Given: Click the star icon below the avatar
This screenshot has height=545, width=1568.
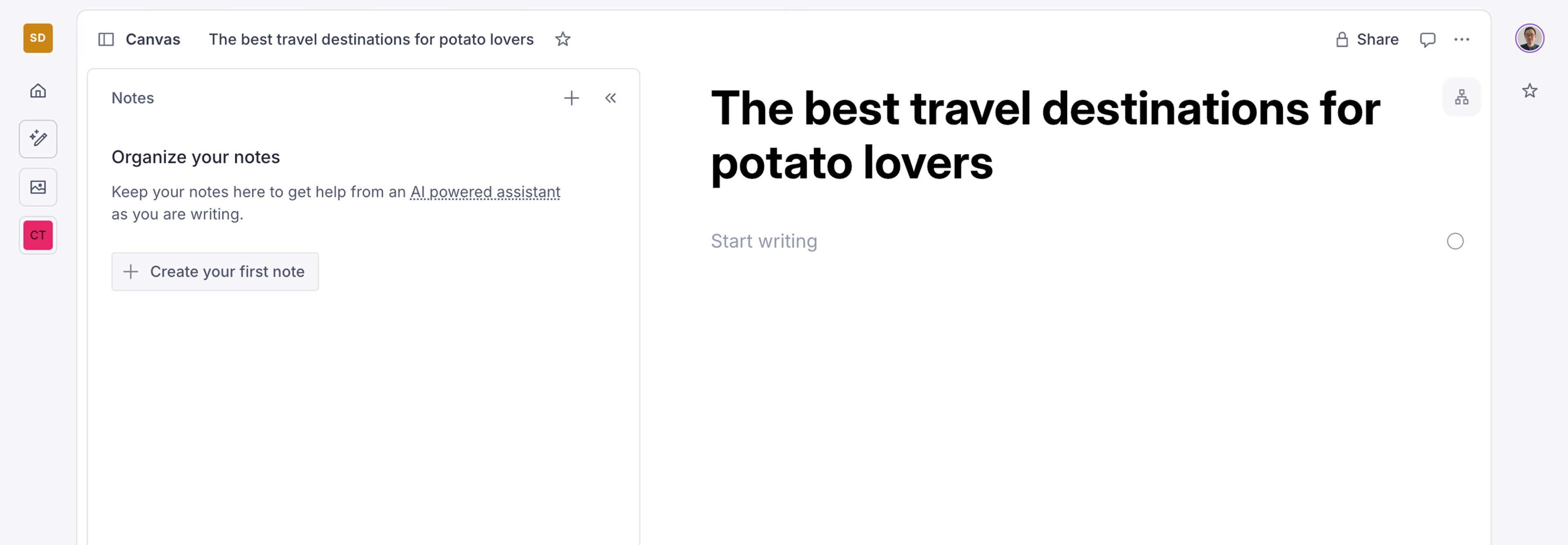Looking at the screenshot, I should (x=1529, y=91).
